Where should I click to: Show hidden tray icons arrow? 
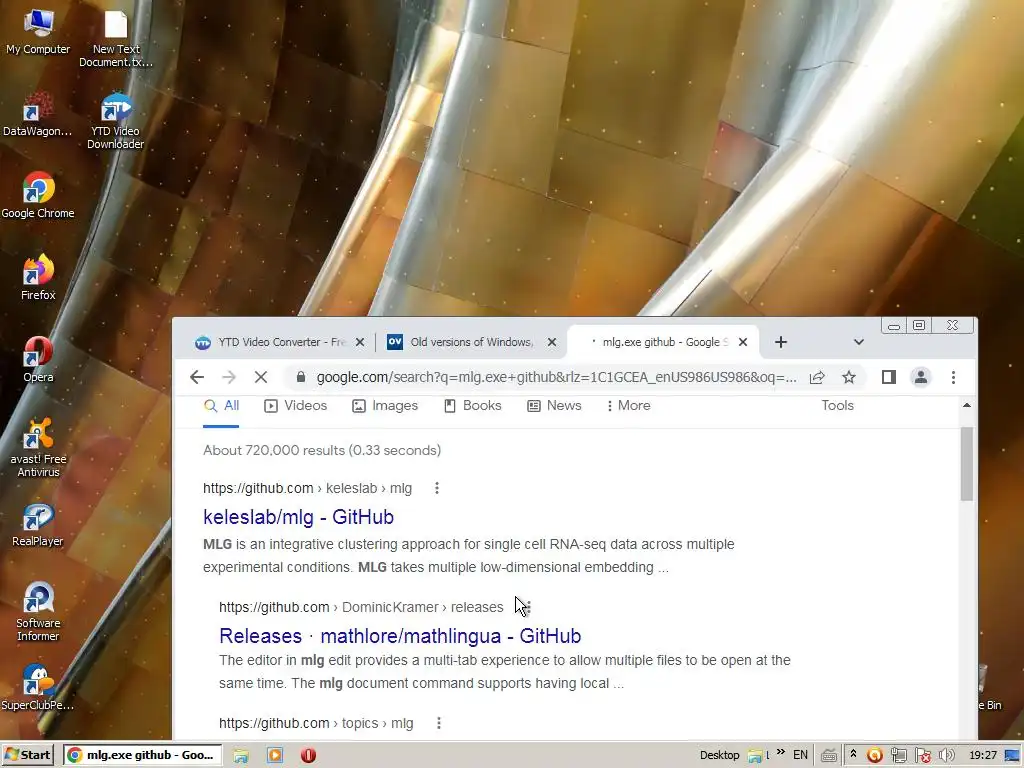[853, 755]
